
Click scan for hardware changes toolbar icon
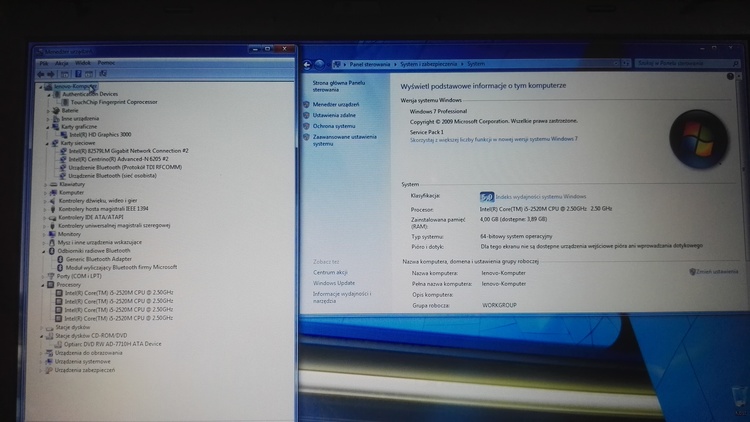pos(102,74)
